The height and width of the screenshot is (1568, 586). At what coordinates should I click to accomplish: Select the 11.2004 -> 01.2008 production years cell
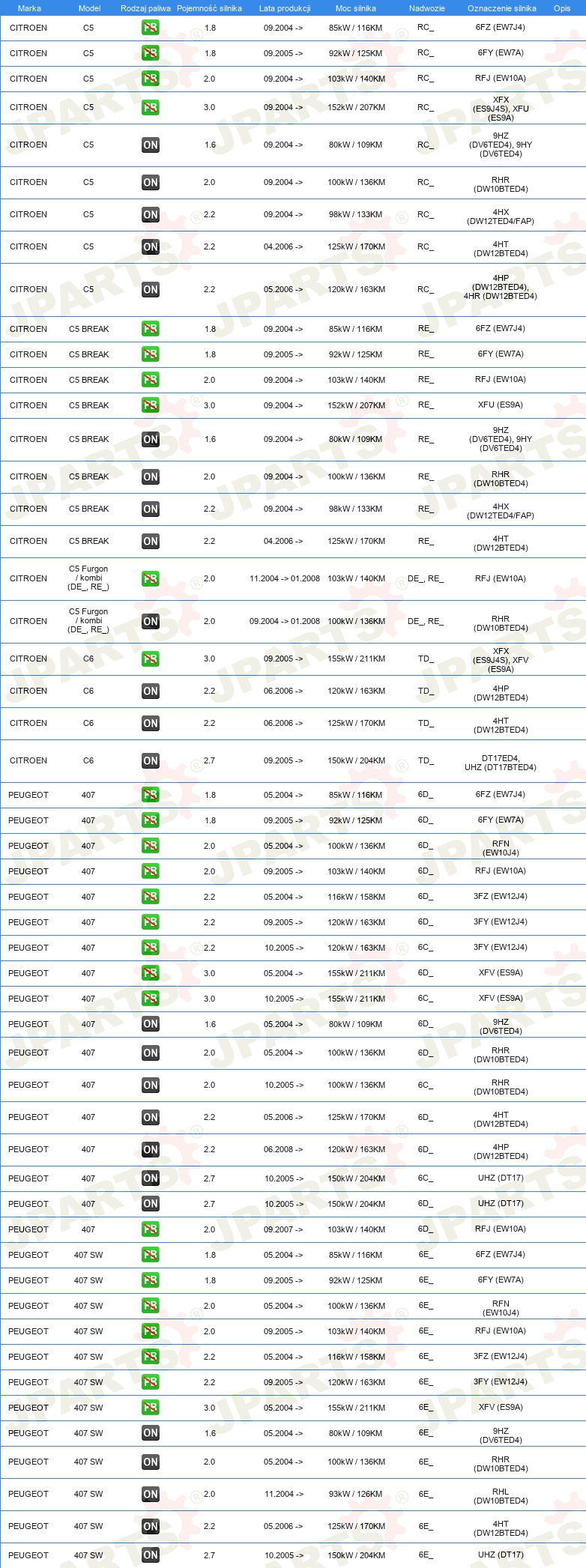point(285,578)
